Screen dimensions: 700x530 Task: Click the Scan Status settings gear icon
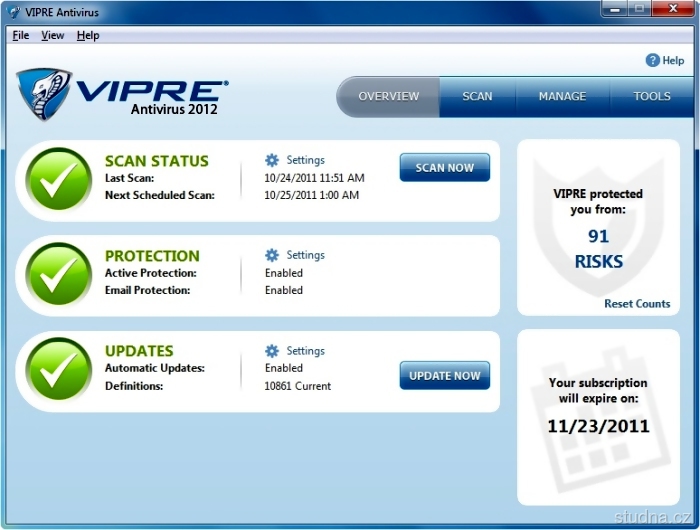click(271, 160)
